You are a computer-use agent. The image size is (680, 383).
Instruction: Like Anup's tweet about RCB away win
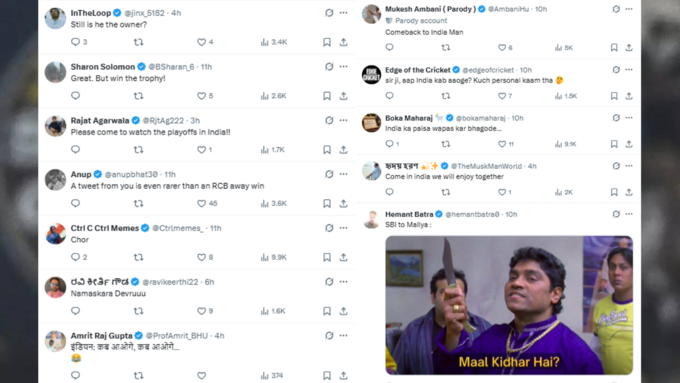coord(202,203)
